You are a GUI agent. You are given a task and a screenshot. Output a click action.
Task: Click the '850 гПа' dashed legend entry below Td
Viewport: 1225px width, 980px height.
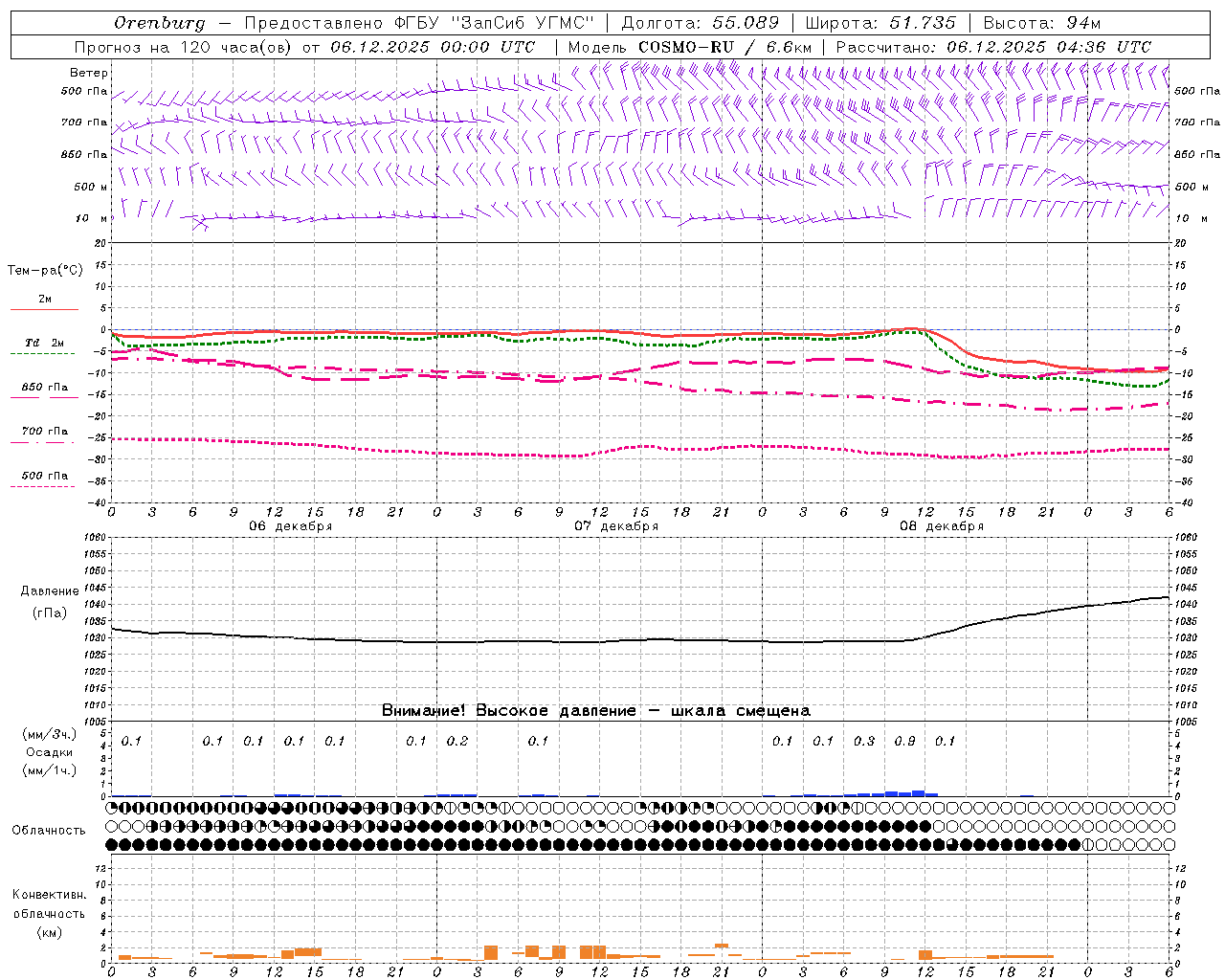click(x=44, y=388)
